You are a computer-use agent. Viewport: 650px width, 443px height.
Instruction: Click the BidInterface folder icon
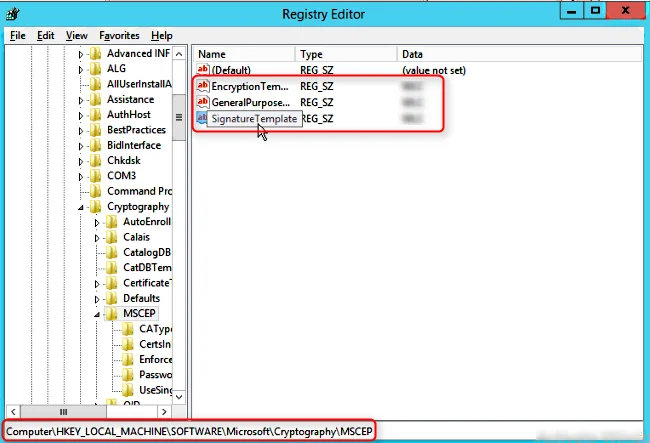pyautogui.click(x=96, y=145)
